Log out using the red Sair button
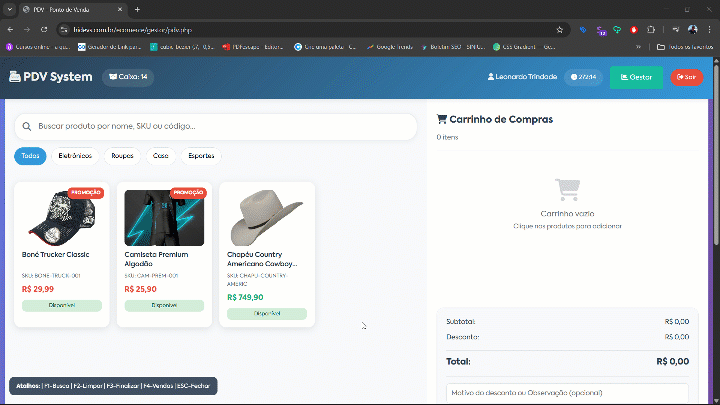The width and height of the screenshot is (720, 405). (686, 77)
